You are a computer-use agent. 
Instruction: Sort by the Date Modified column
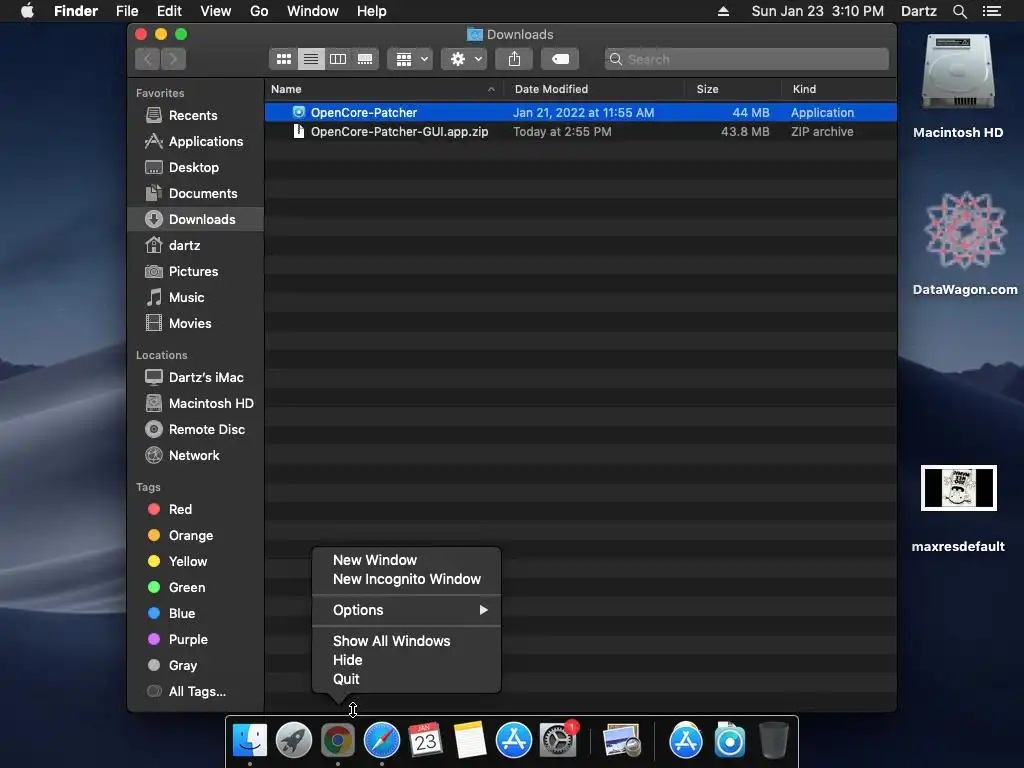coord(594,89)
